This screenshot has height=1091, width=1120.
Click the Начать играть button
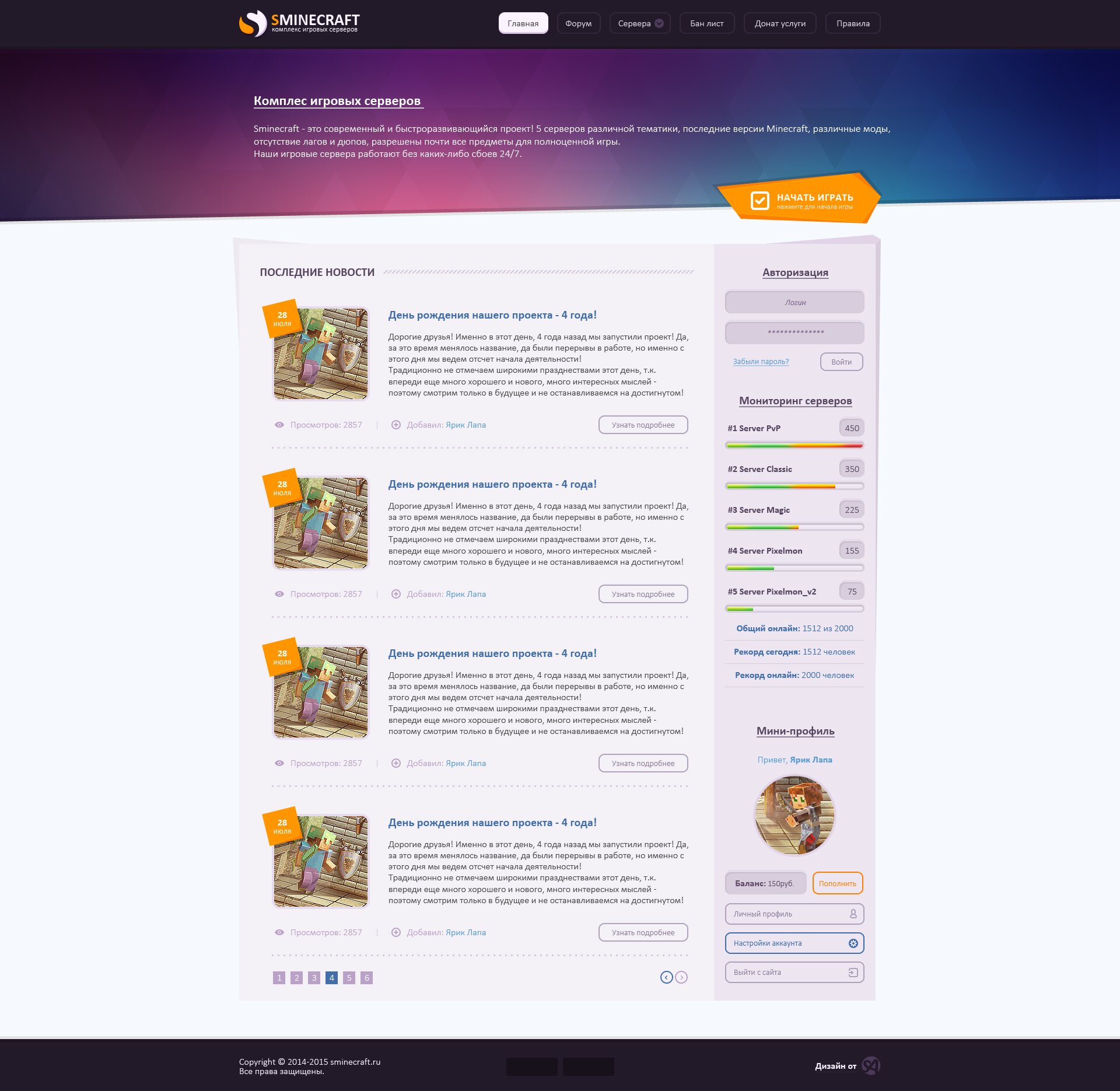[x=799, y=200]
